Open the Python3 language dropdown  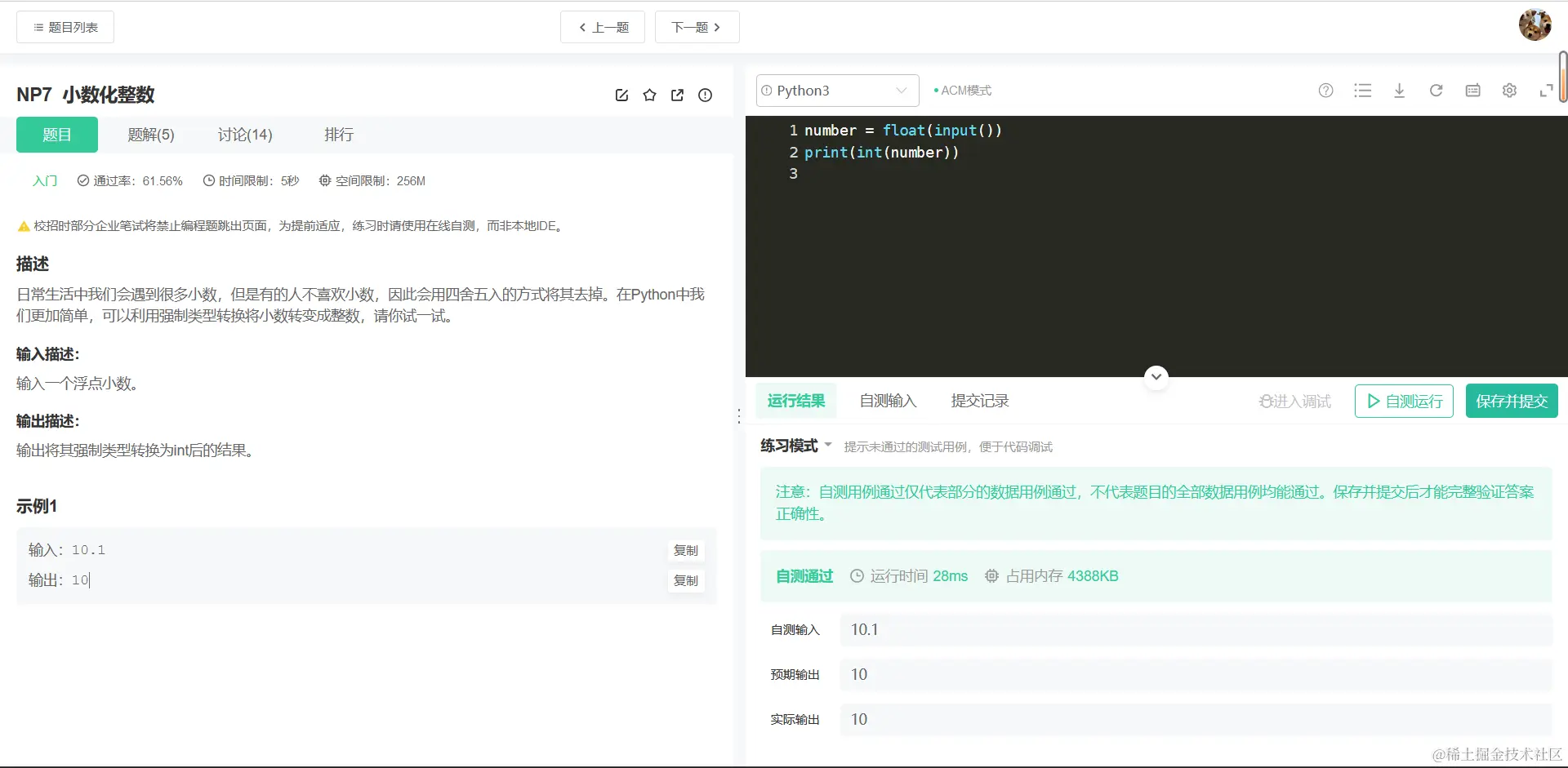(x=836, y=91)
